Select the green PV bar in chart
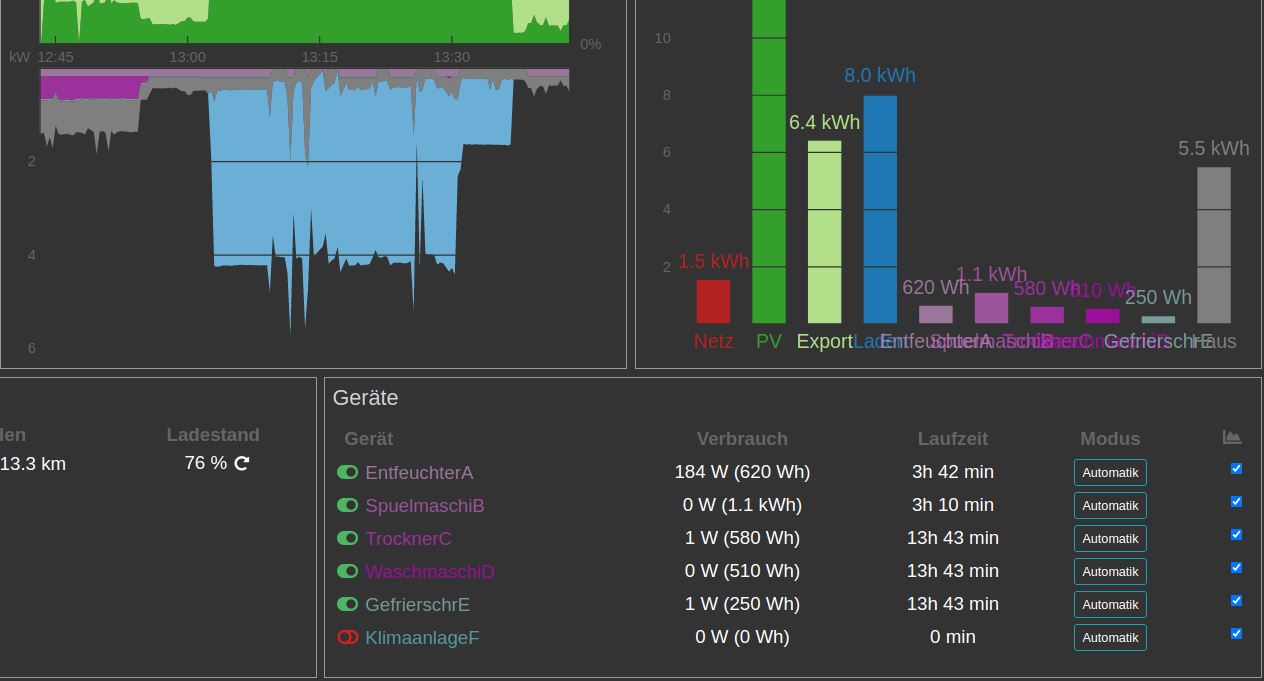Viewport: 1264px width, 681px height. 769,161
